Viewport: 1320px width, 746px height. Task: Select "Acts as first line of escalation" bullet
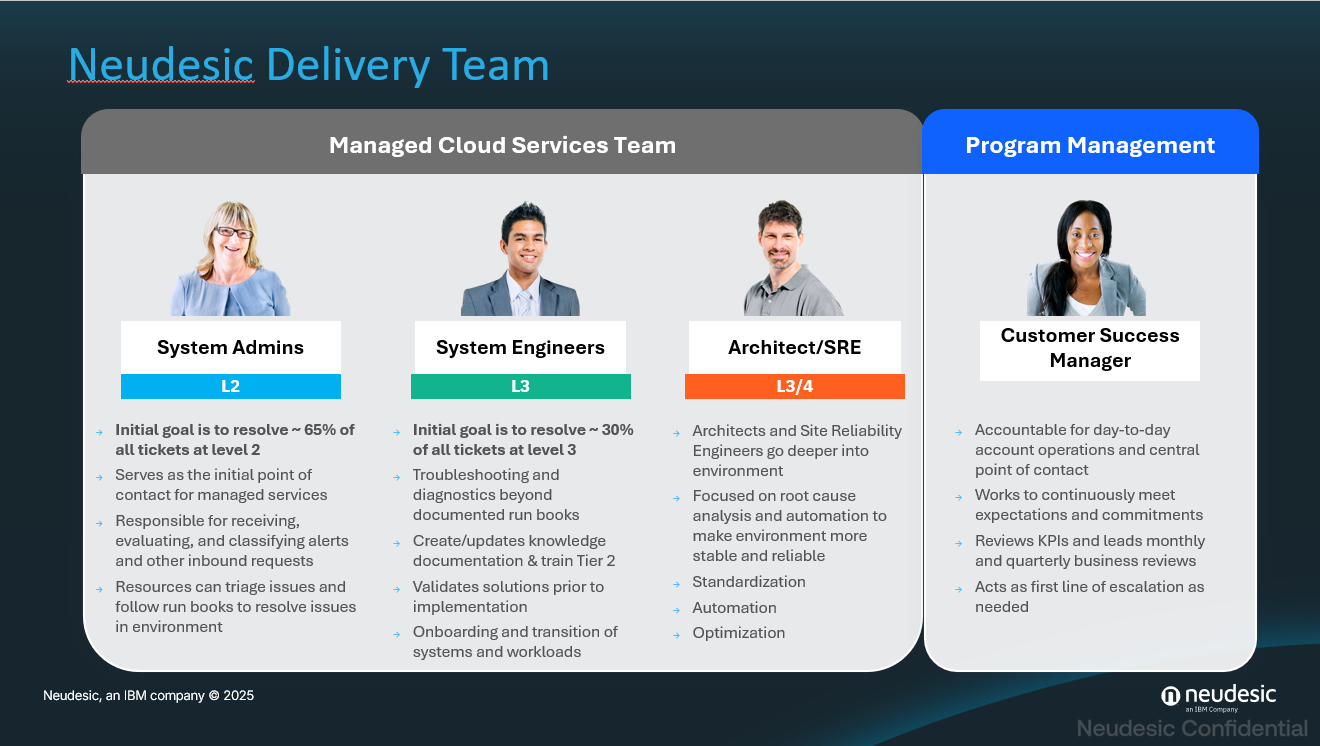pos(1090,597)
